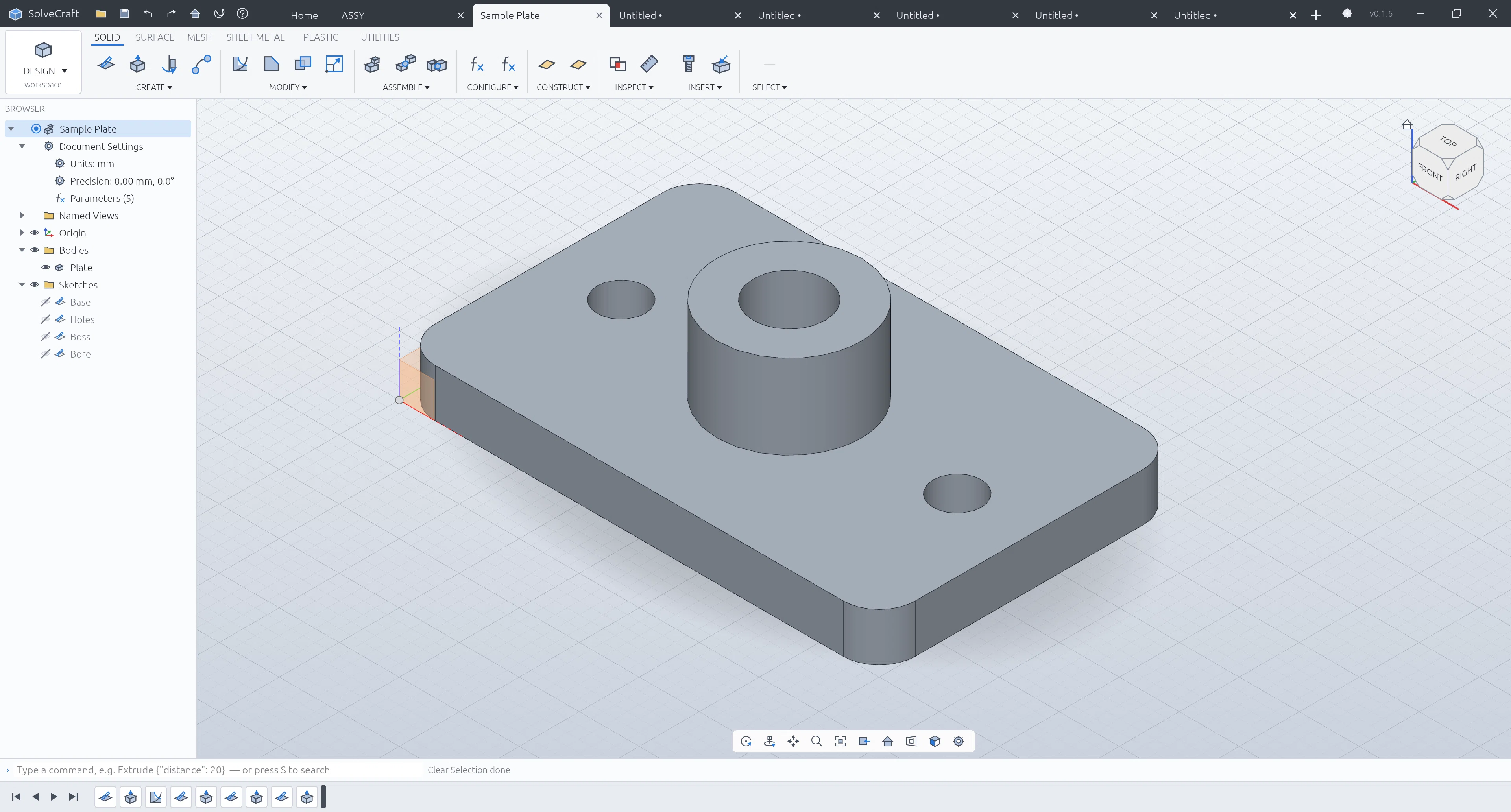This screenshot has height=812, width=1511.
Task: Go to the Home tab
Action: pyautogui.click(x=304, y=15)
